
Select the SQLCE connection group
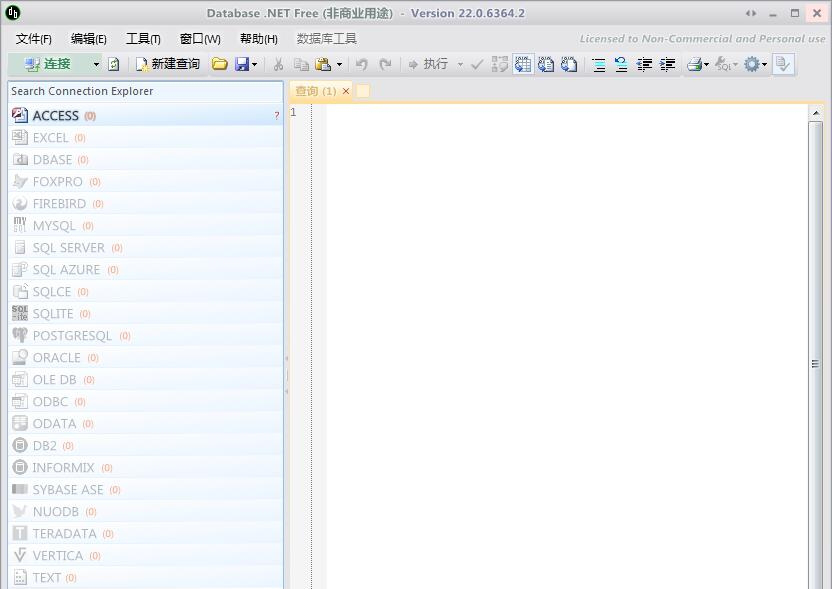[x=145, y=291]
